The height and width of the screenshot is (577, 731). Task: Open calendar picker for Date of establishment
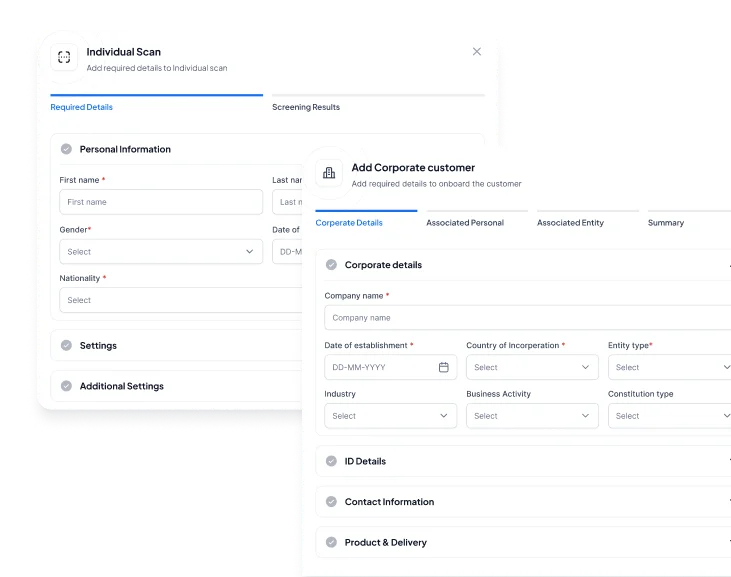point(443,367)
